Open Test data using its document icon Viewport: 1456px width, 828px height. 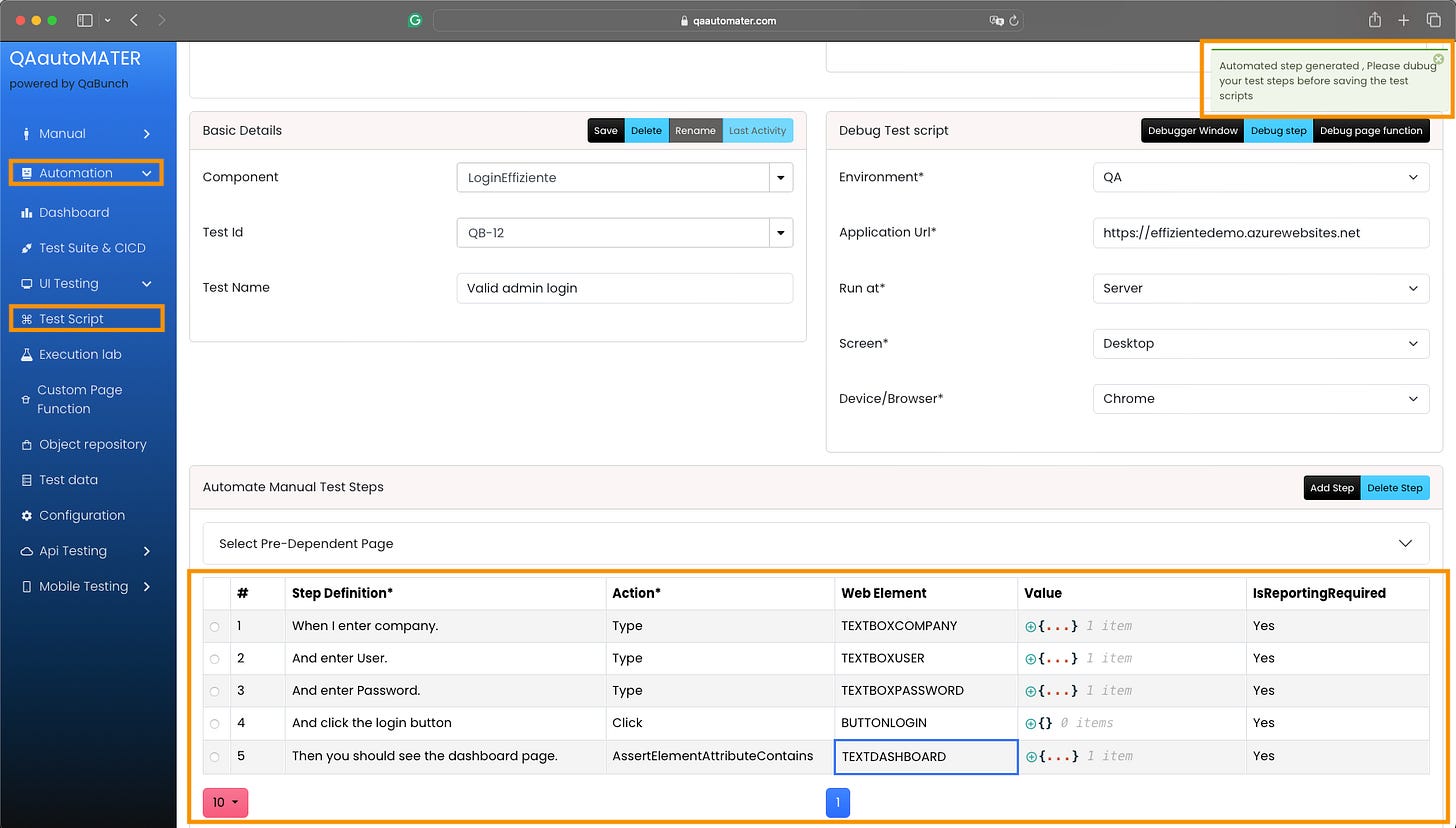tap(25, 480)
